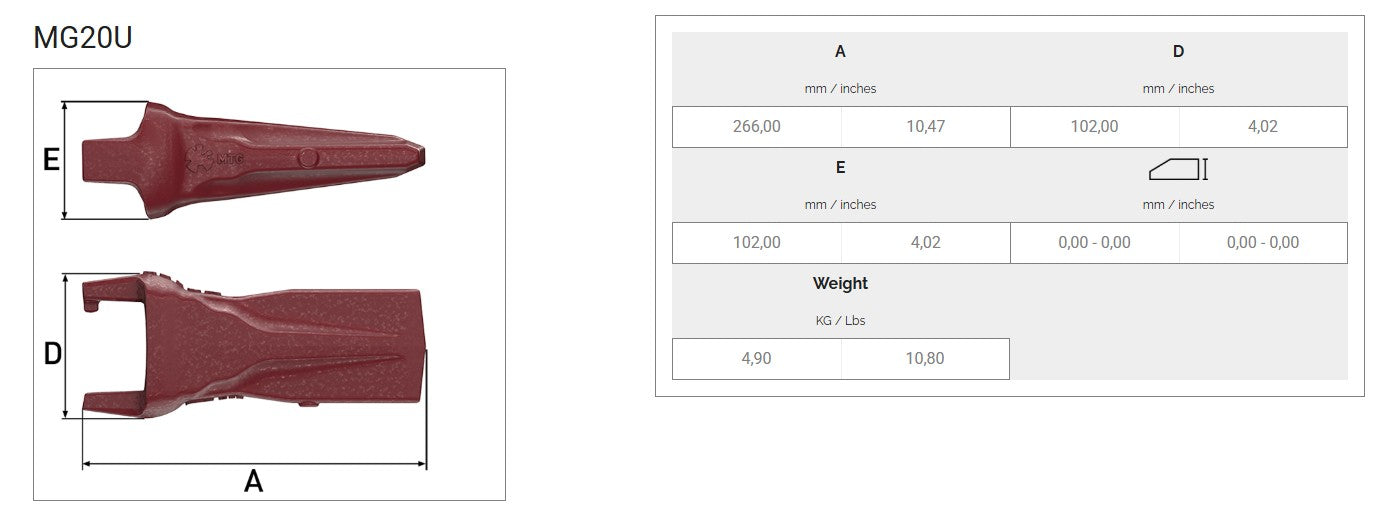
Task: Select the D column header in table
Action: [x=1178, y=52]
